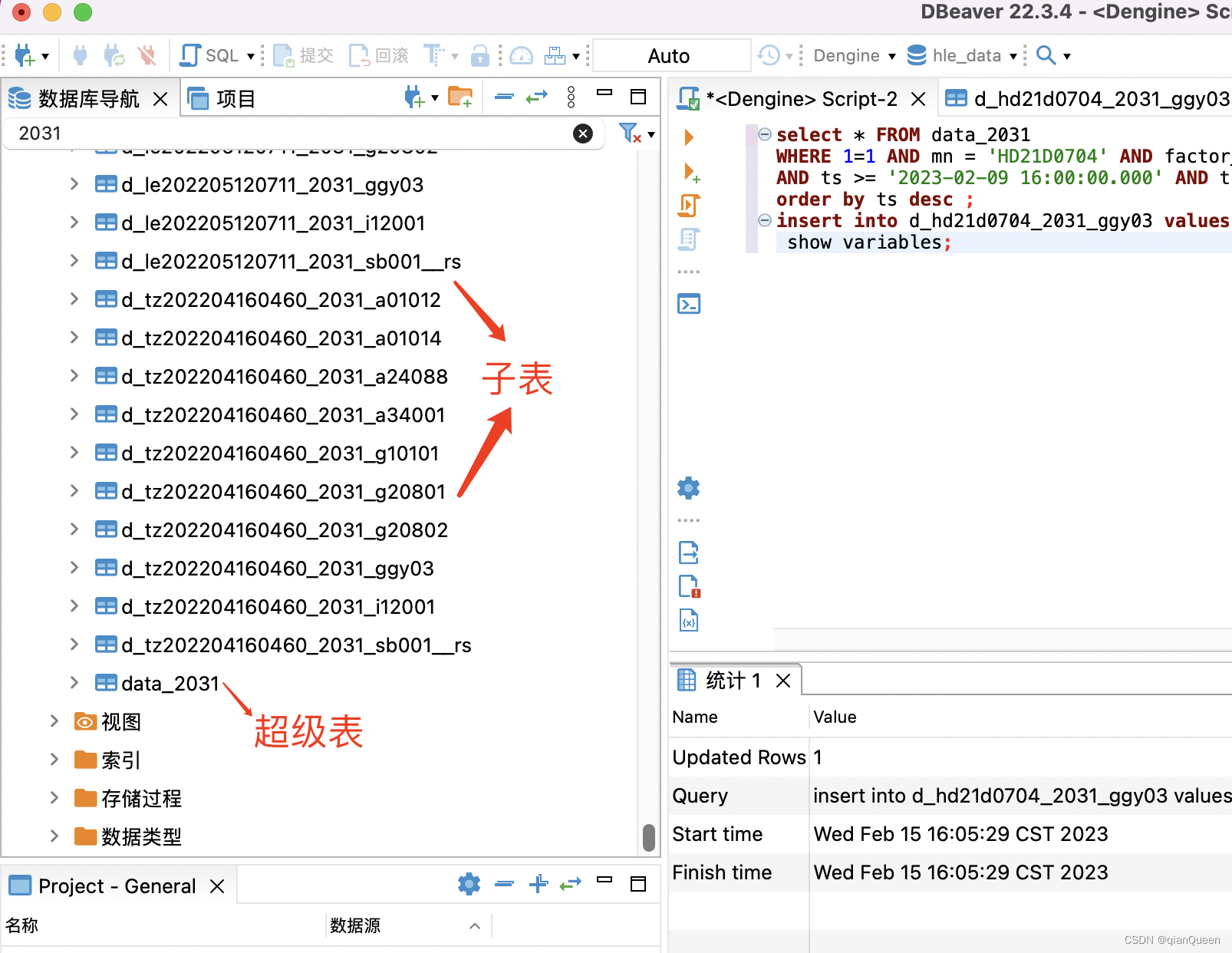This screenshot has height=953, width=1232.
Task: Click the export output page icon
Action: (689, 552)
